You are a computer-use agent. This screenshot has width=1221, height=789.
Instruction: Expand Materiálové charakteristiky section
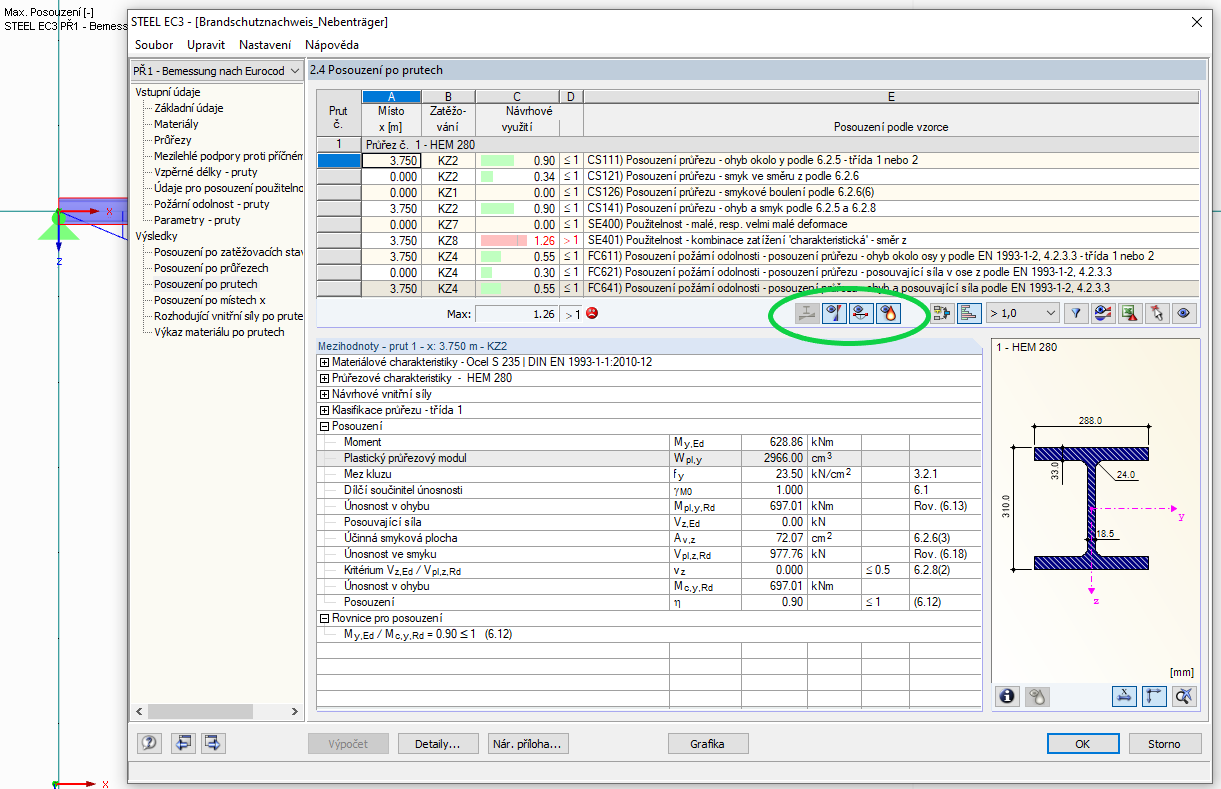coord(324,362)
